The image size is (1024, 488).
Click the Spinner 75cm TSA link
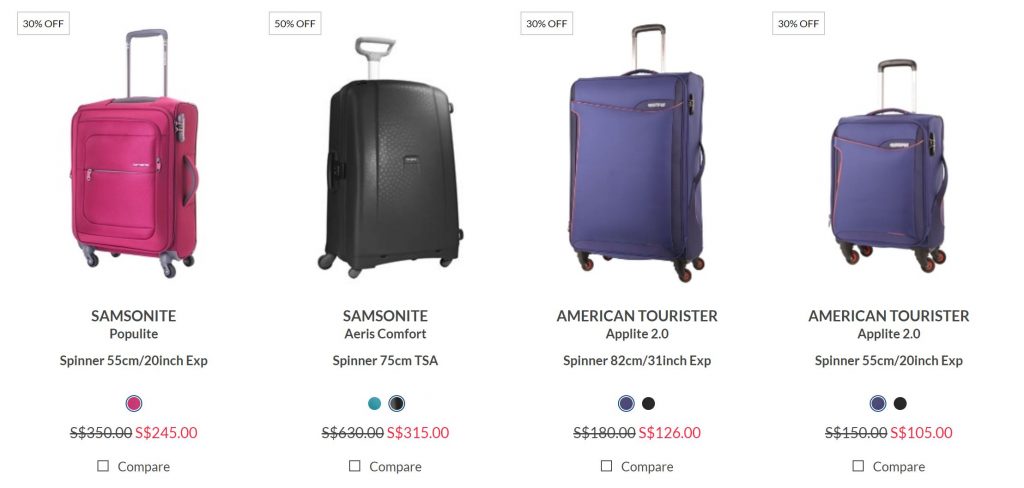(385, 361)
